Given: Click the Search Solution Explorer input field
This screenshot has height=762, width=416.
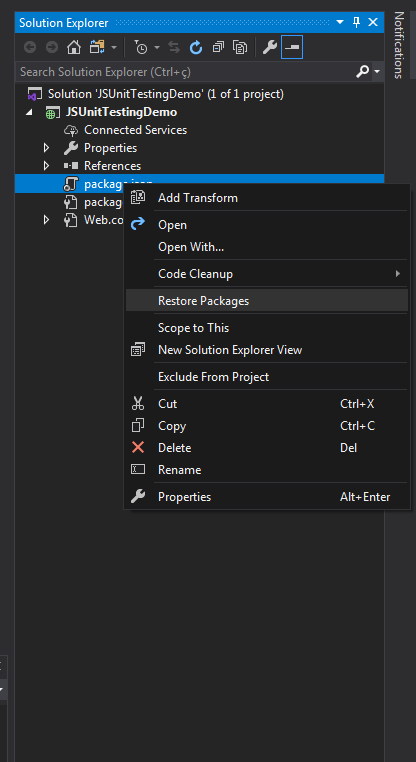Looking at the screenshot, I should click(x=186, y=72).
